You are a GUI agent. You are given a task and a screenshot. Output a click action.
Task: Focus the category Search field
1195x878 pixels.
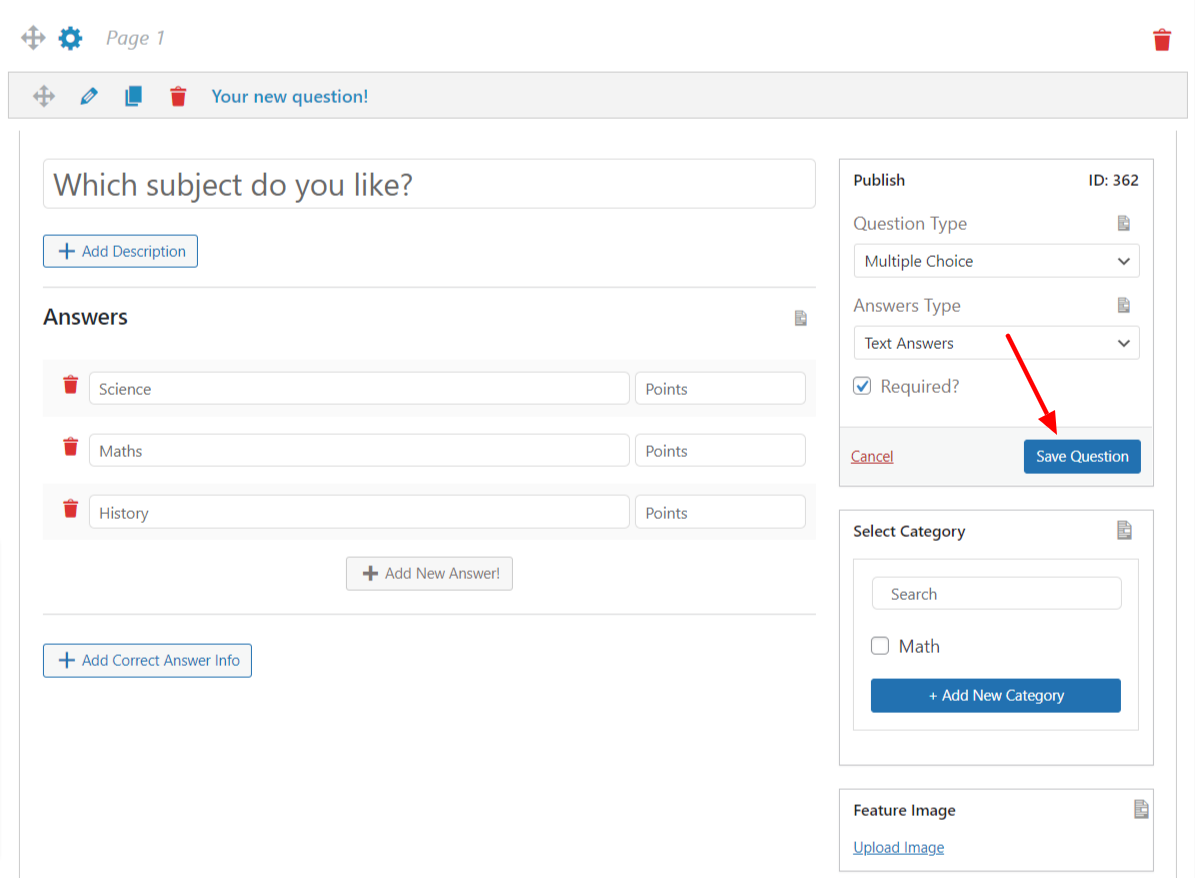996,594
